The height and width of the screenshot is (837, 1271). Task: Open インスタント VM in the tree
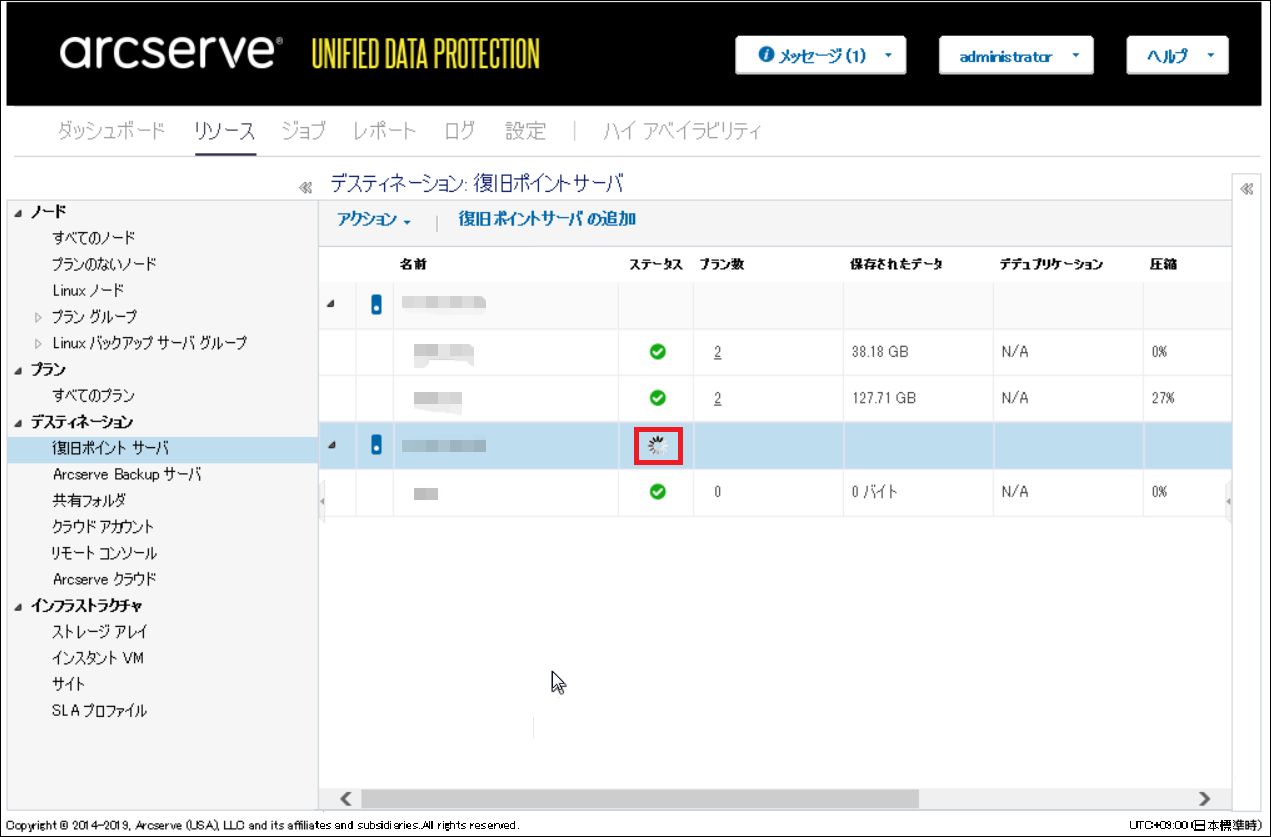click(98, 658)
